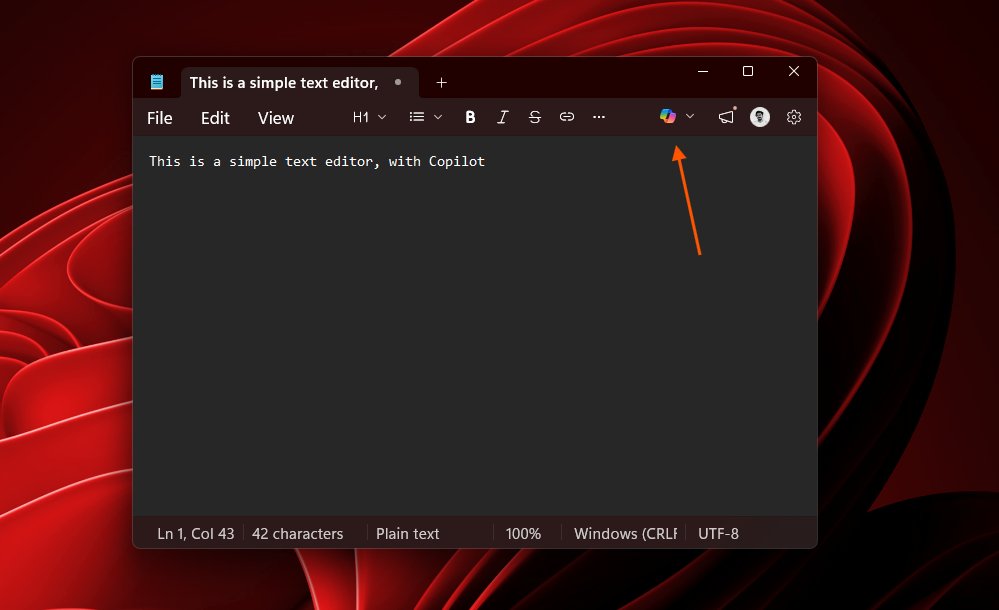Open more formatting options via ellipsis
Viewport: 999px width, 610px height.
599,117
